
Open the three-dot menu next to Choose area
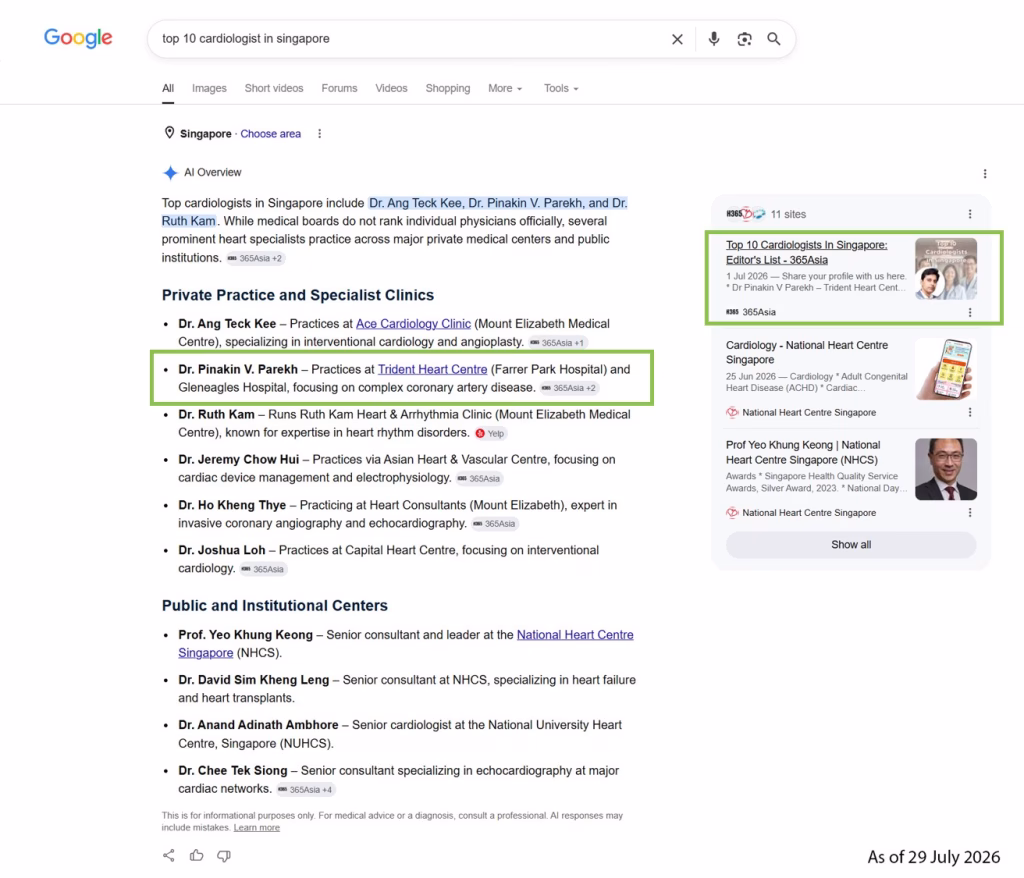319,134
